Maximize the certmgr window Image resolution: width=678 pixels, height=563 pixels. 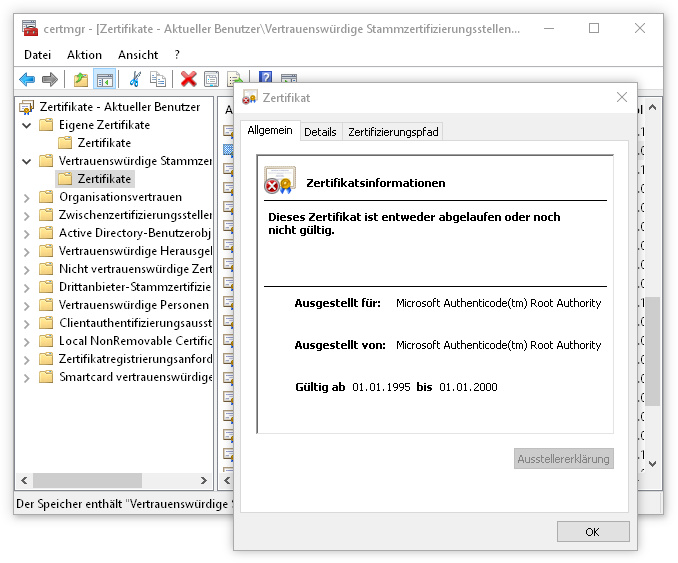594,29
